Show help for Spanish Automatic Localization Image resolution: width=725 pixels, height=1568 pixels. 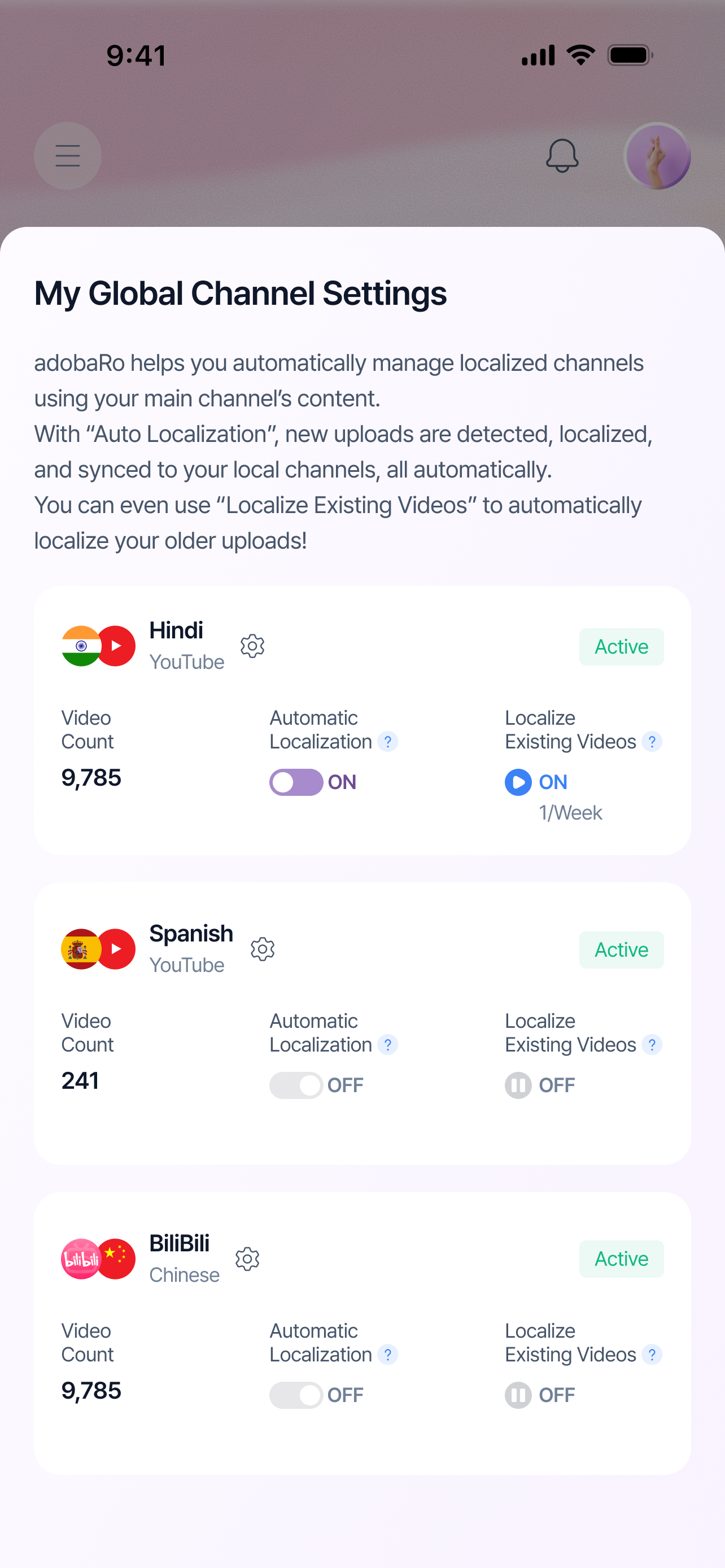[x=388, y=1045]
